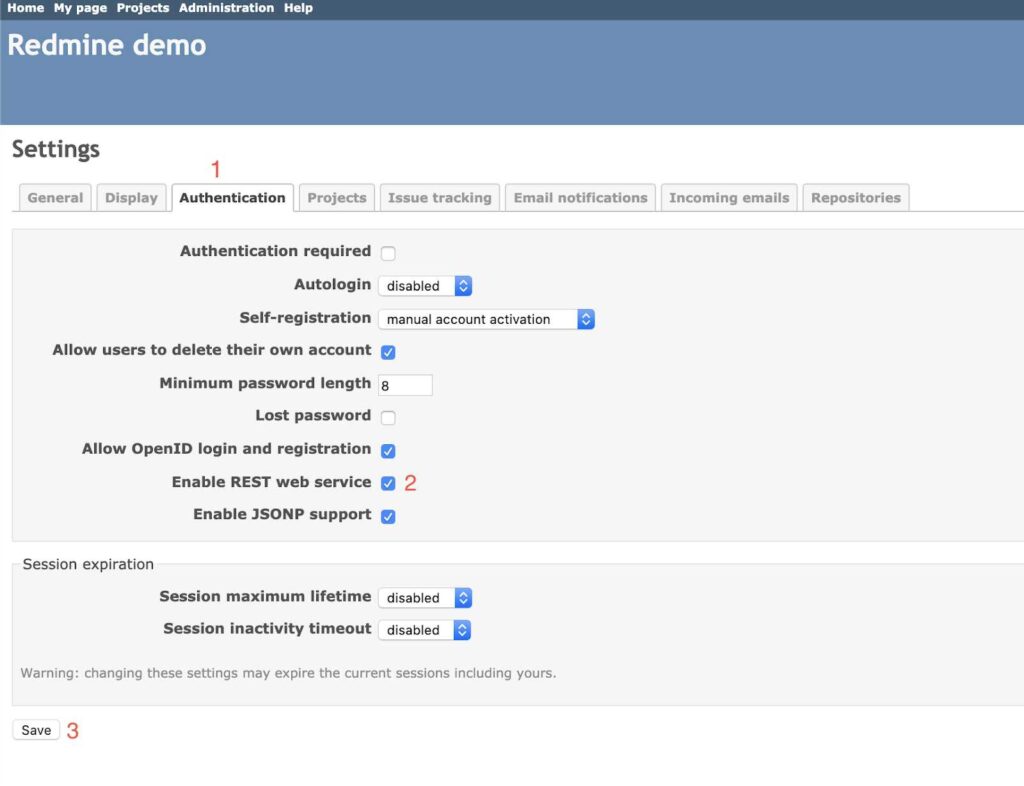Open Administration in the top menu
Screen dimensions: 1024x786
(x=226, y=8)
